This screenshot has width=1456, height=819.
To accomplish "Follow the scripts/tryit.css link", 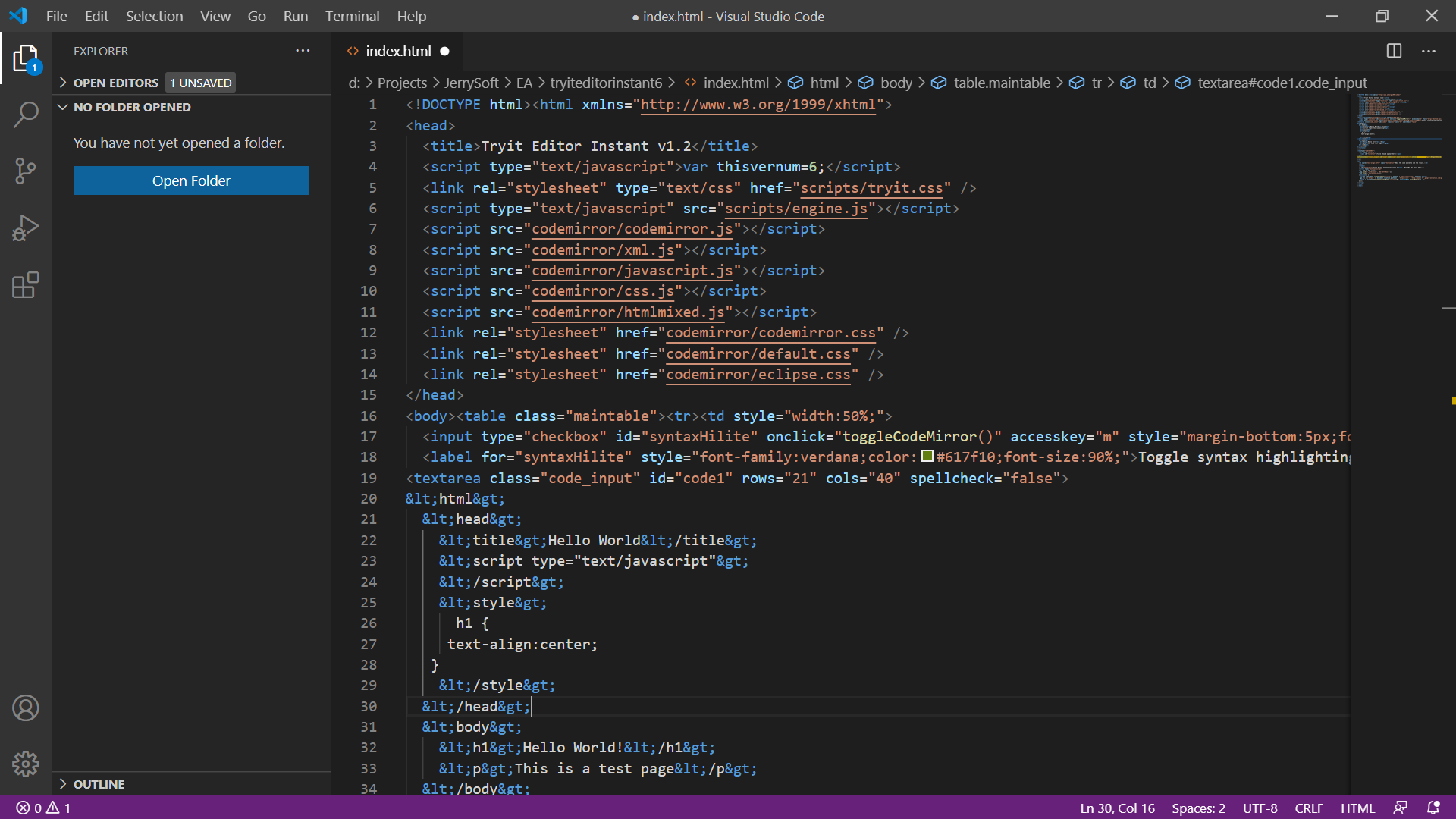I will click(871, 187).
